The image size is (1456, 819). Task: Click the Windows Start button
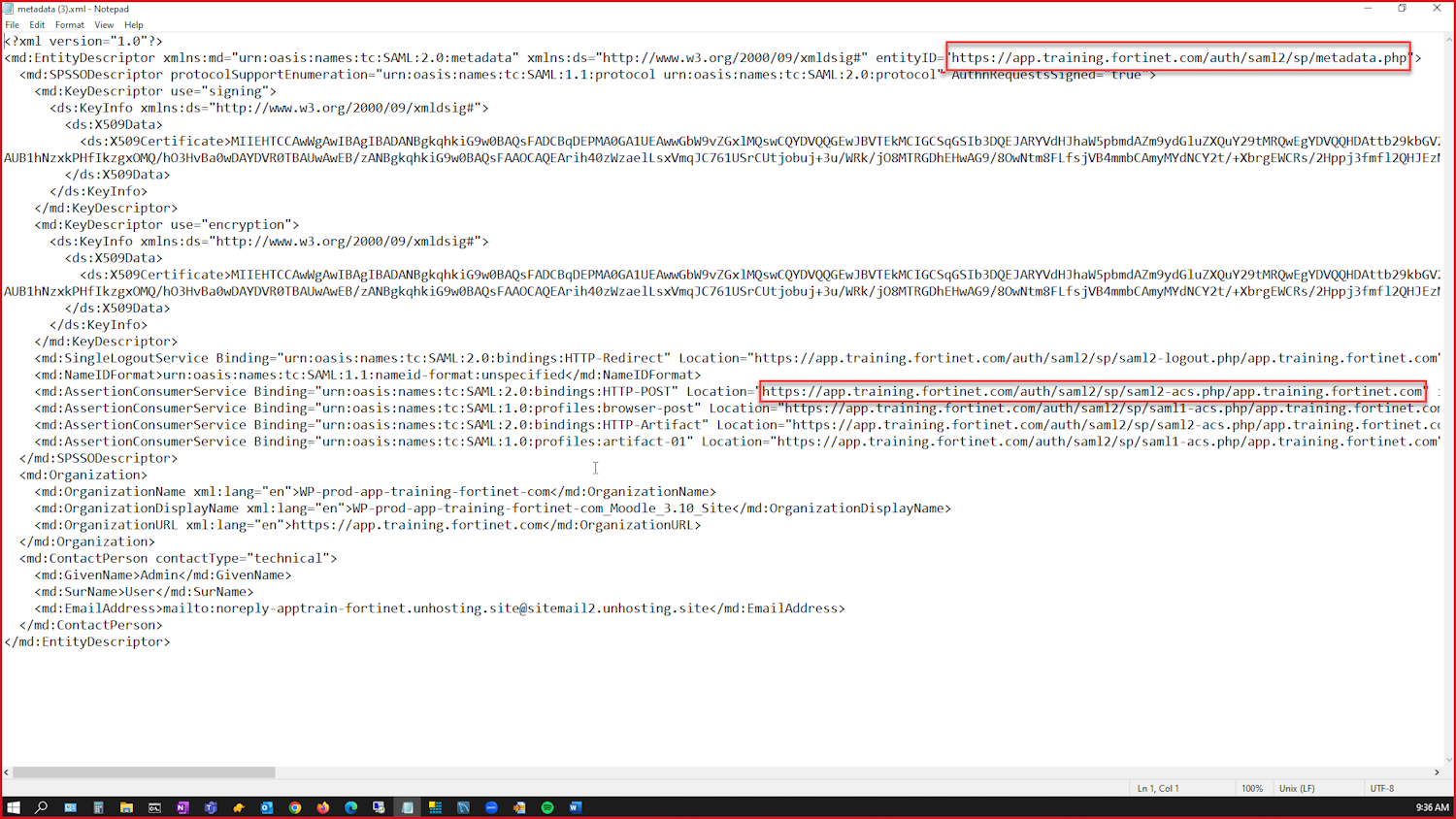15,806
